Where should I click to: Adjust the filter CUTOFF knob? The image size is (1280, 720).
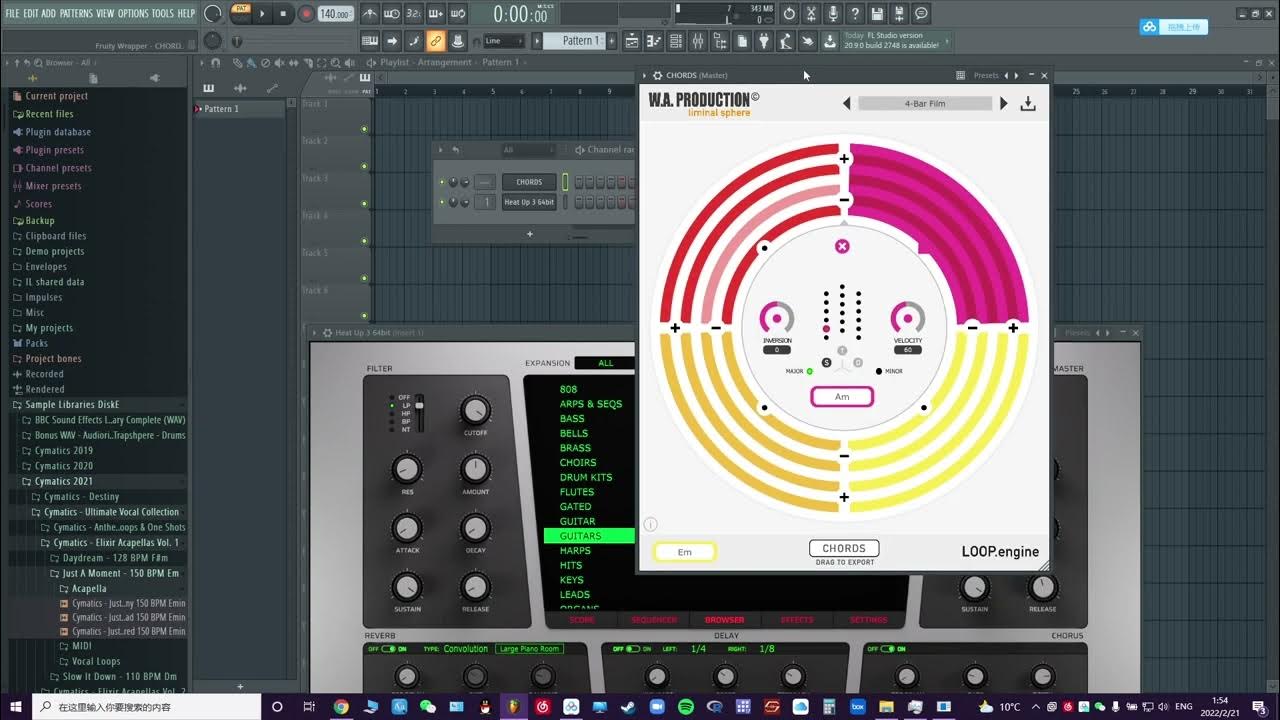click(476, 410)
